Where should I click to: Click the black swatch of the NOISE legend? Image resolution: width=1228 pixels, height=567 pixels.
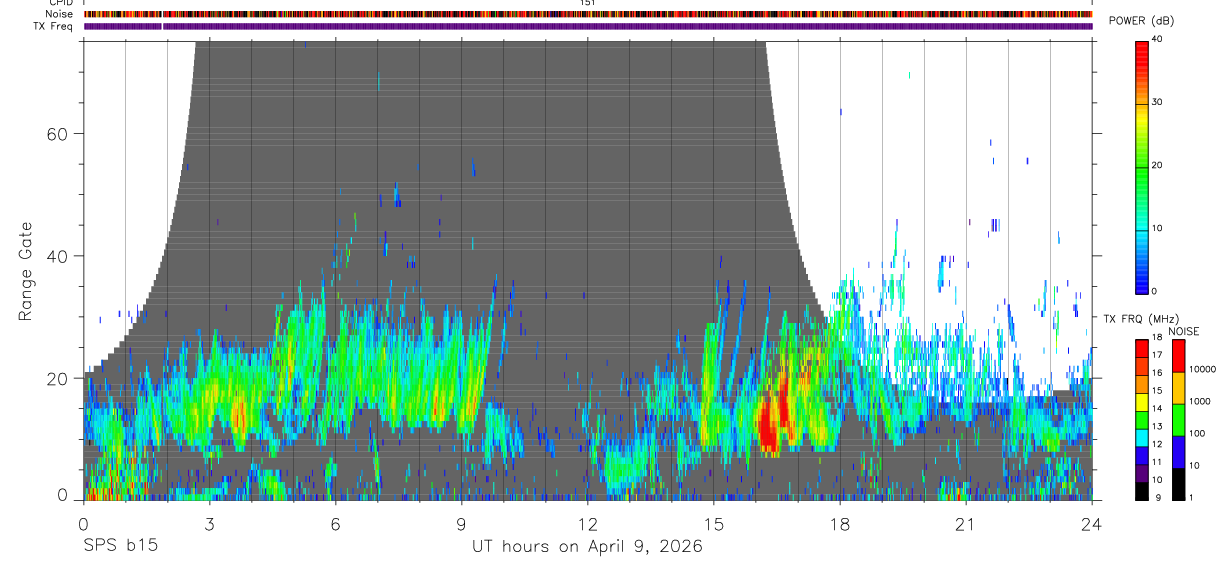[1178, 484]
